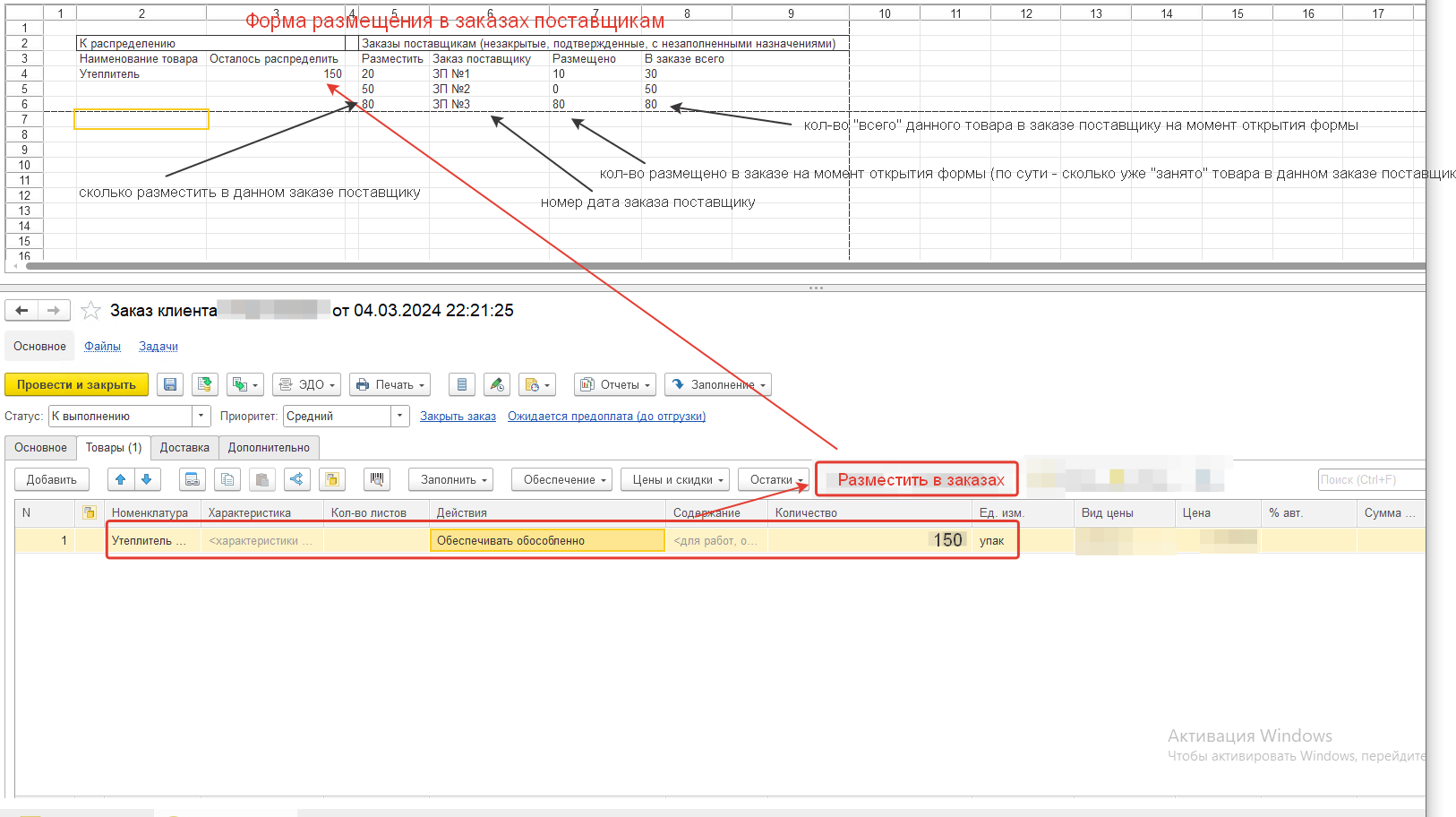Open the Дополнительно tab
The width and height of the screenshot is (1456, 817).
[x=269, y=447]
